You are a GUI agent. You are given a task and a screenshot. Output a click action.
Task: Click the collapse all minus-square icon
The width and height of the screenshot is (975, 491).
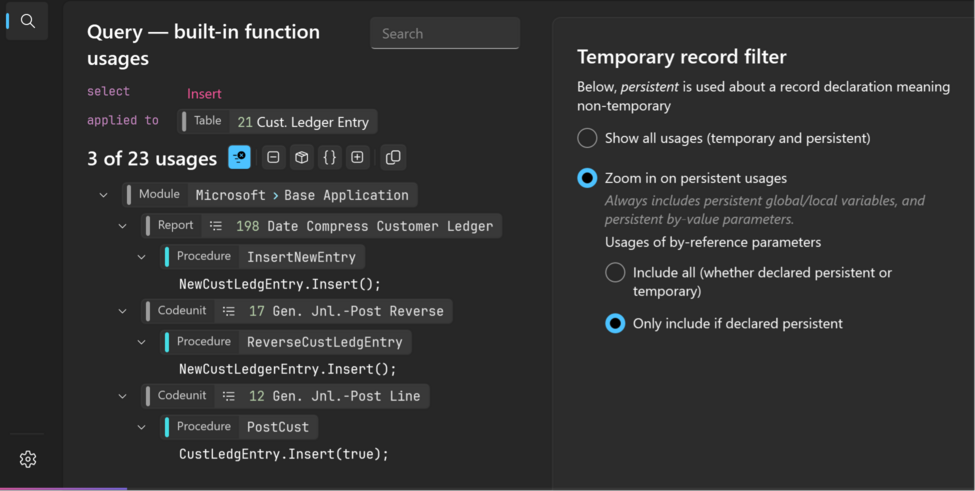(x=273, y=157)
